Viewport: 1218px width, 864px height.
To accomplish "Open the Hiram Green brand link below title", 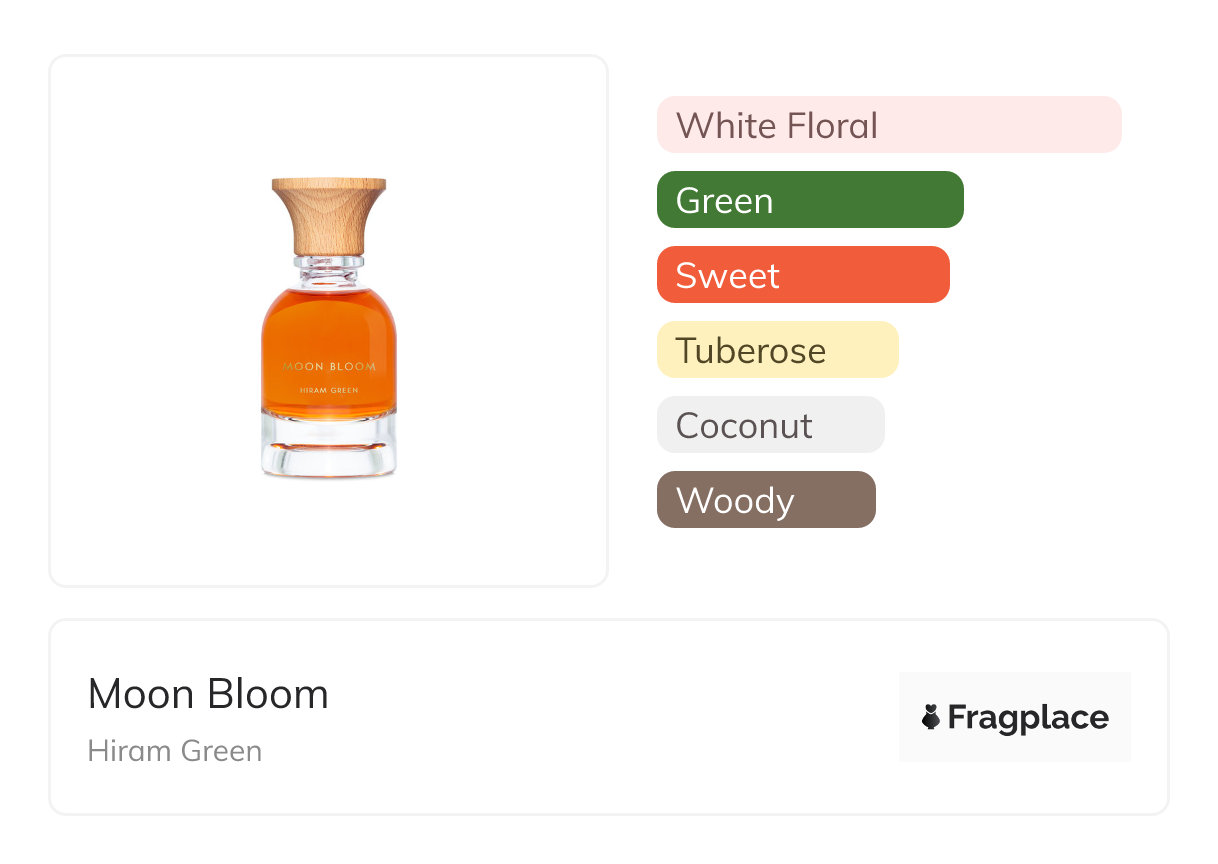I will [x=175, y=751].
